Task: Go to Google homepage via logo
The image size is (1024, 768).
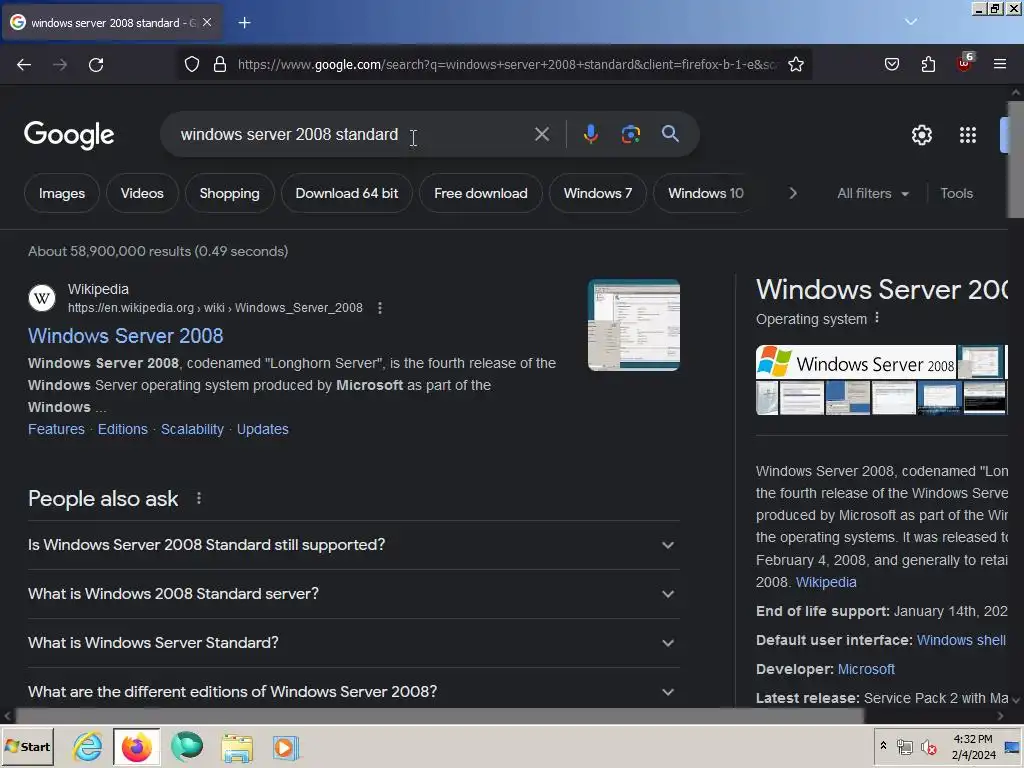Action: point(69,135)
